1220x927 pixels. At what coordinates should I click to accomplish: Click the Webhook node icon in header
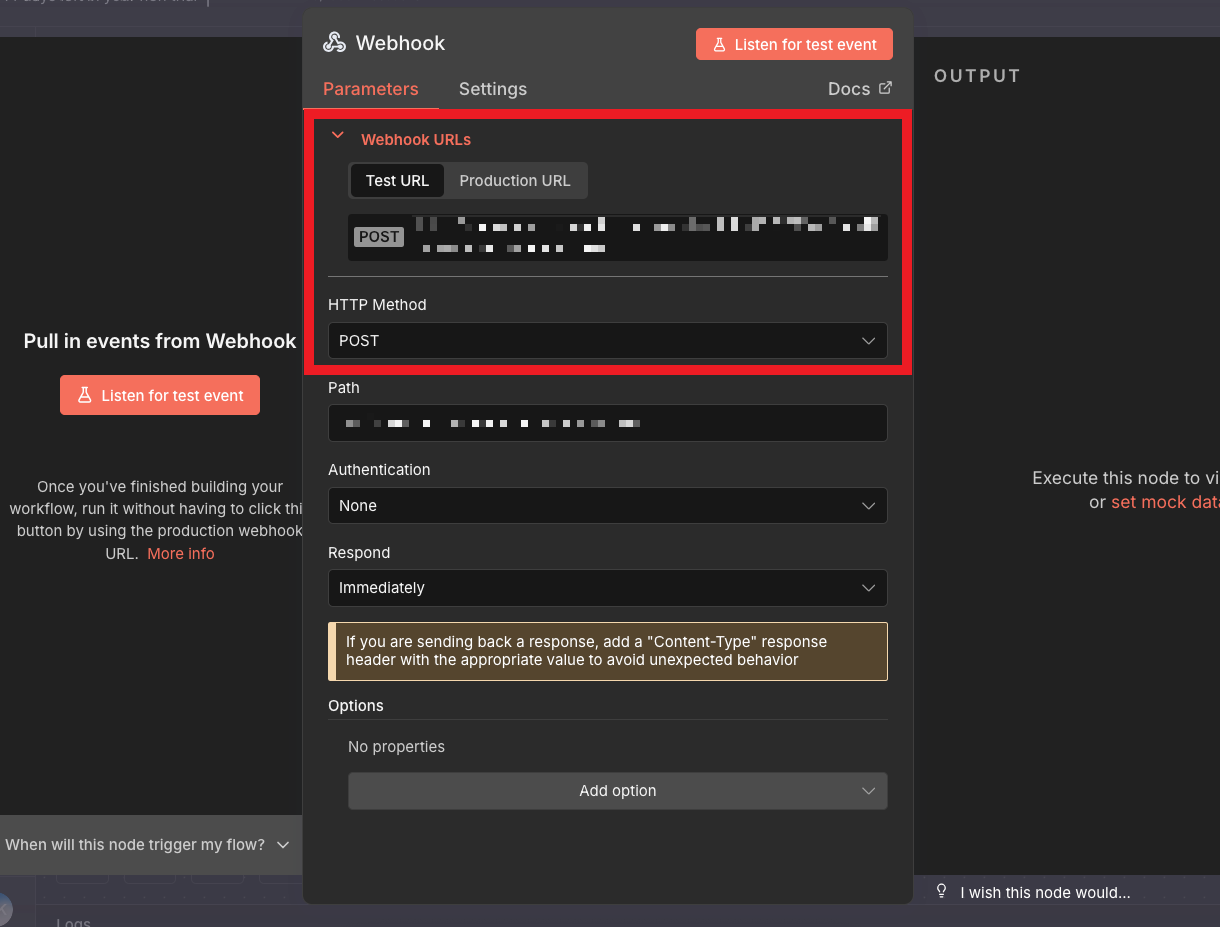coord(334,43)
